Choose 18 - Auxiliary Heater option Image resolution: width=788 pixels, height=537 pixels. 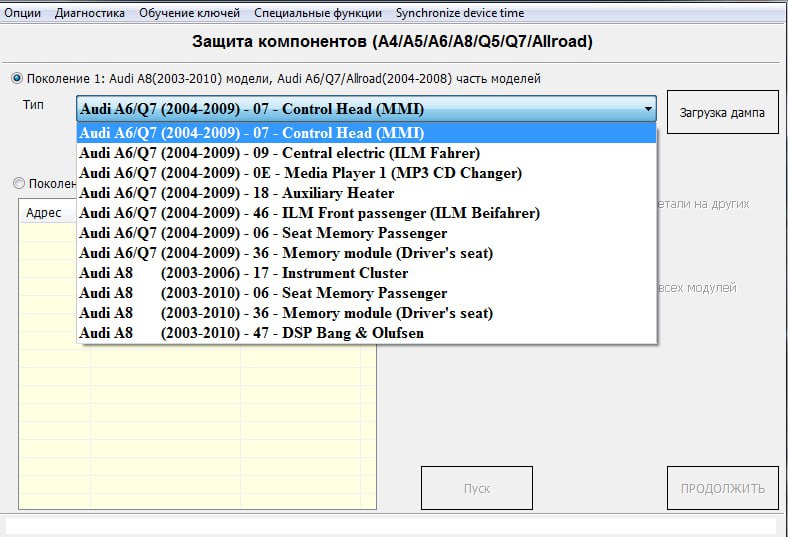(366, 193)
